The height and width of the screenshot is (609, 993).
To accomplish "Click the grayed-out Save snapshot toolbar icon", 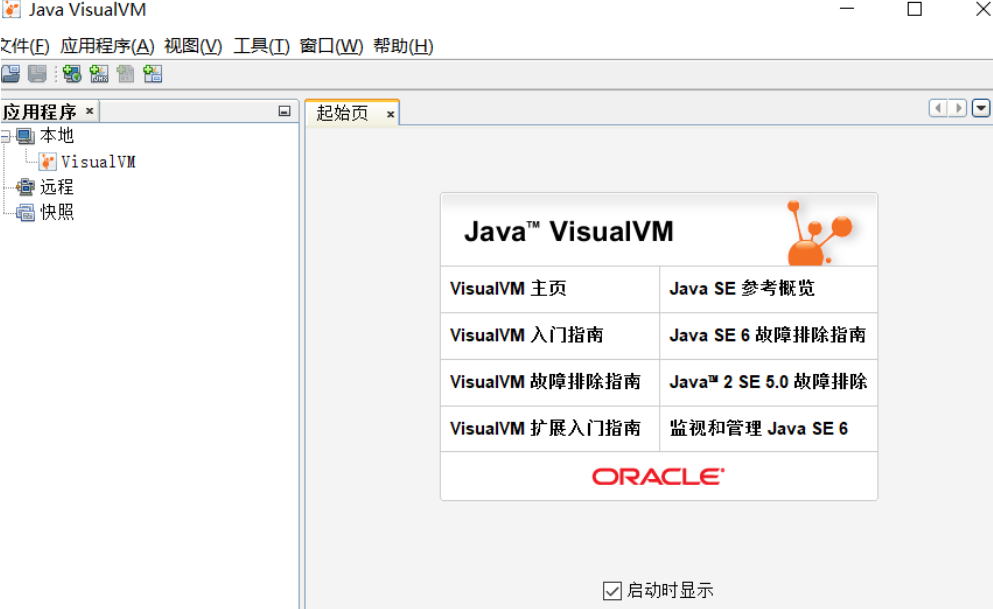I will click(x=37, y=74).
